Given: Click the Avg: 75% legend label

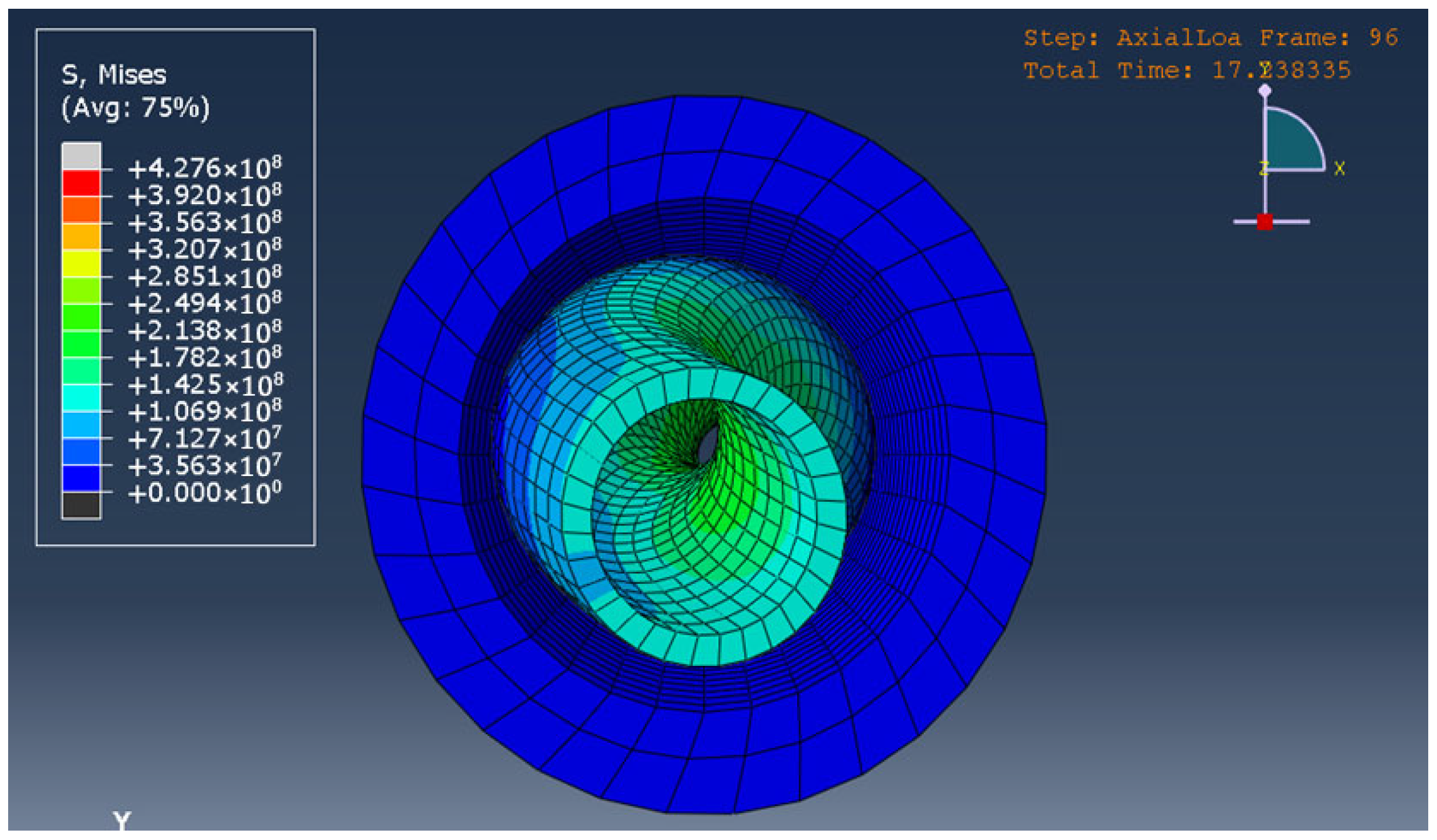Looking at the screenshot, I should [x=135, y=108].
